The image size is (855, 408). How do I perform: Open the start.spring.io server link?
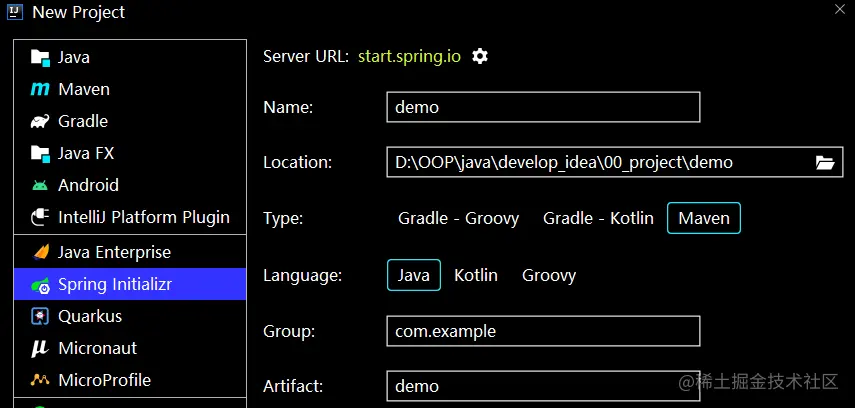[x=410, y=56]
